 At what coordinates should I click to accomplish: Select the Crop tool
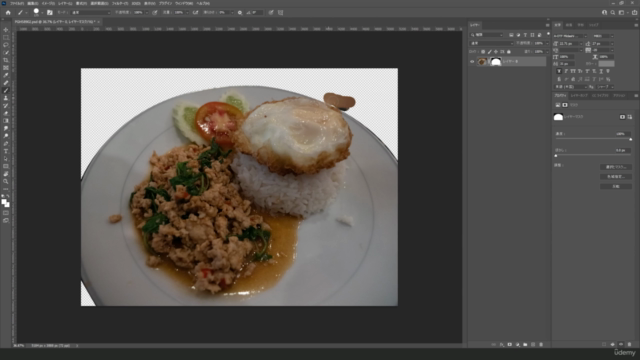point(6,60)
